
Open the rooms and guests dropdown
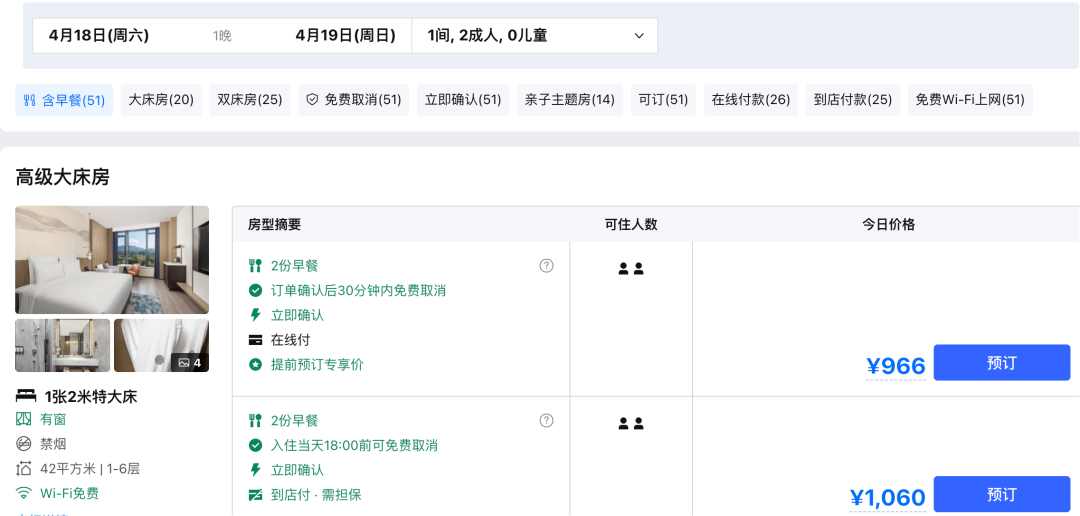(534, 36)
